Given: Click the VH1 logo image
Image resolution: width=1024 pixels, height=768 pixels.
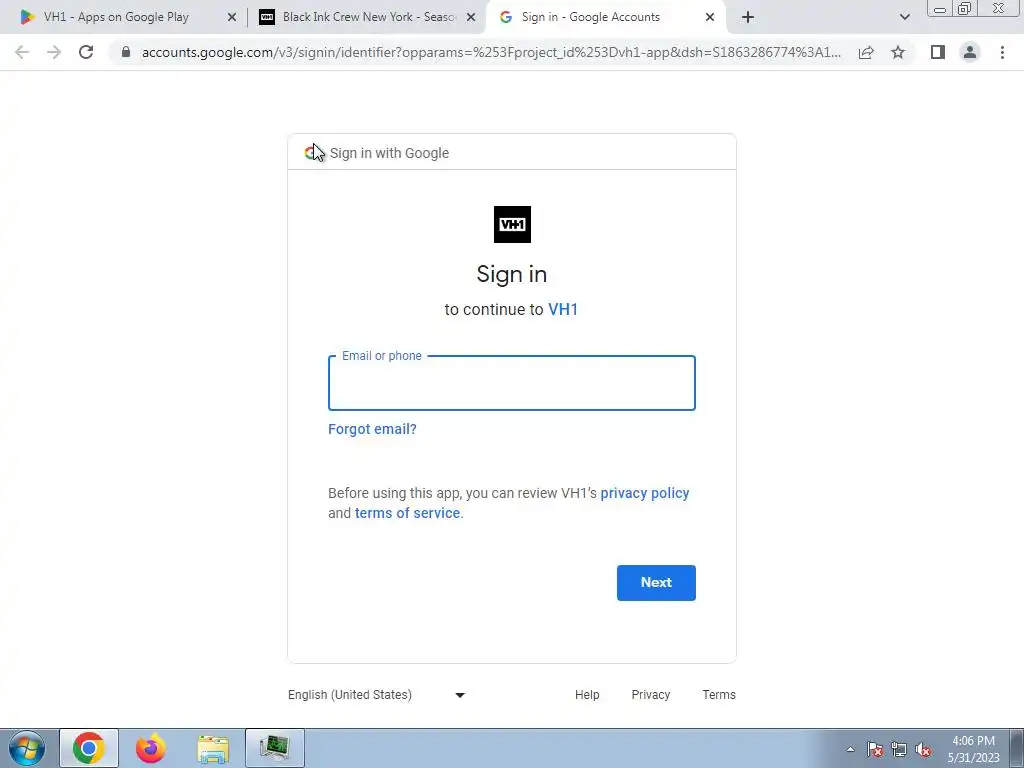Looking at the screenshot, I should (512, 224).
